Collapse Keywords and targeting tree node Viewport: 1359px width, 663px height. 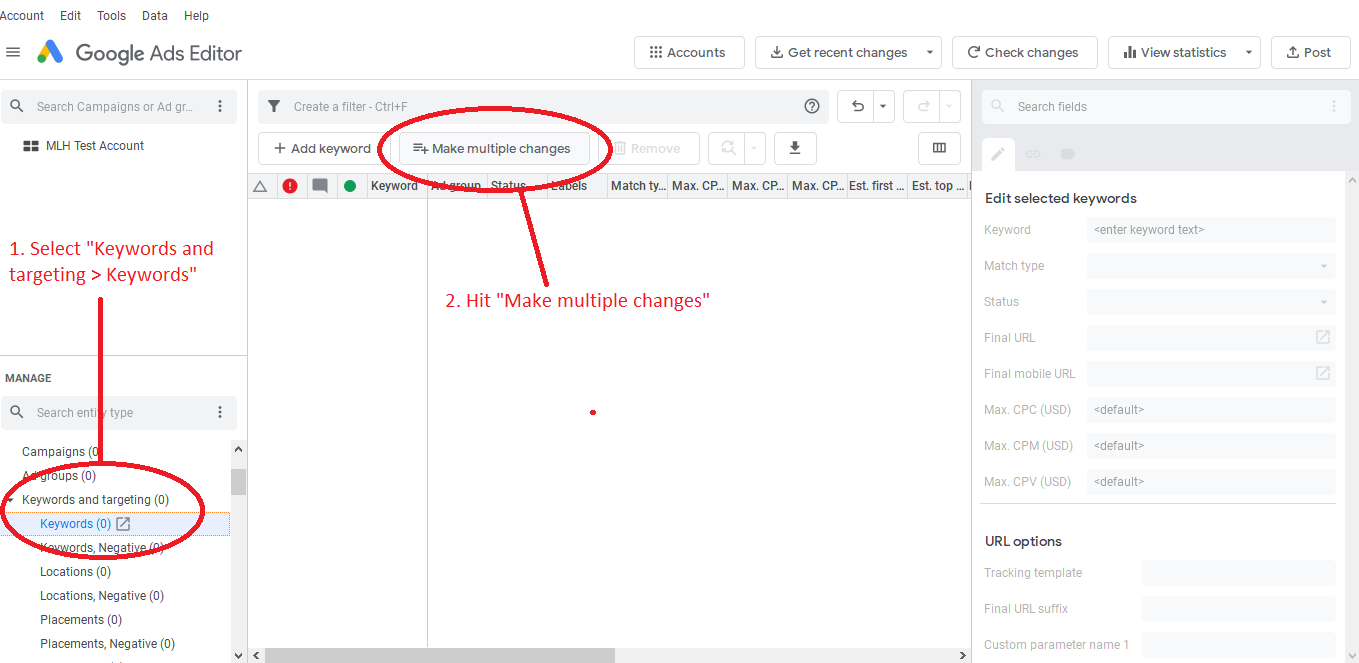coord(10,500)
